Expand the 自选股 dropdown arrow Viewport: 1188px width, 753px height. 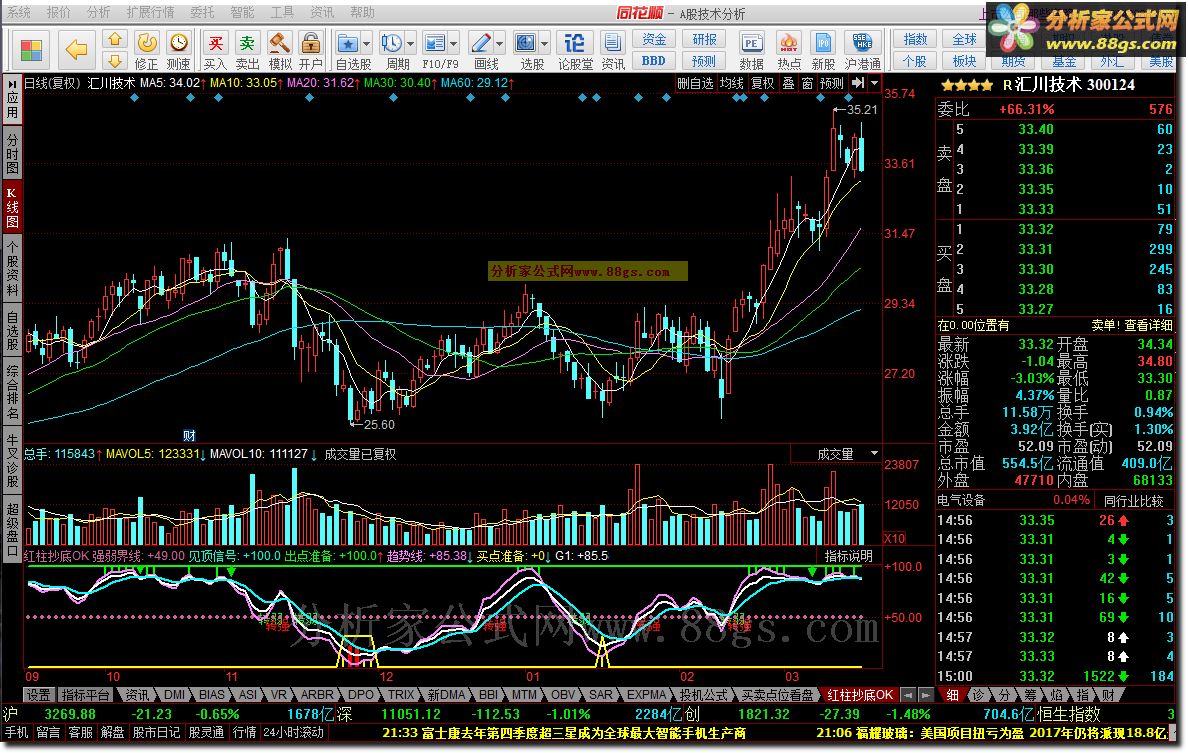[367, 43]
